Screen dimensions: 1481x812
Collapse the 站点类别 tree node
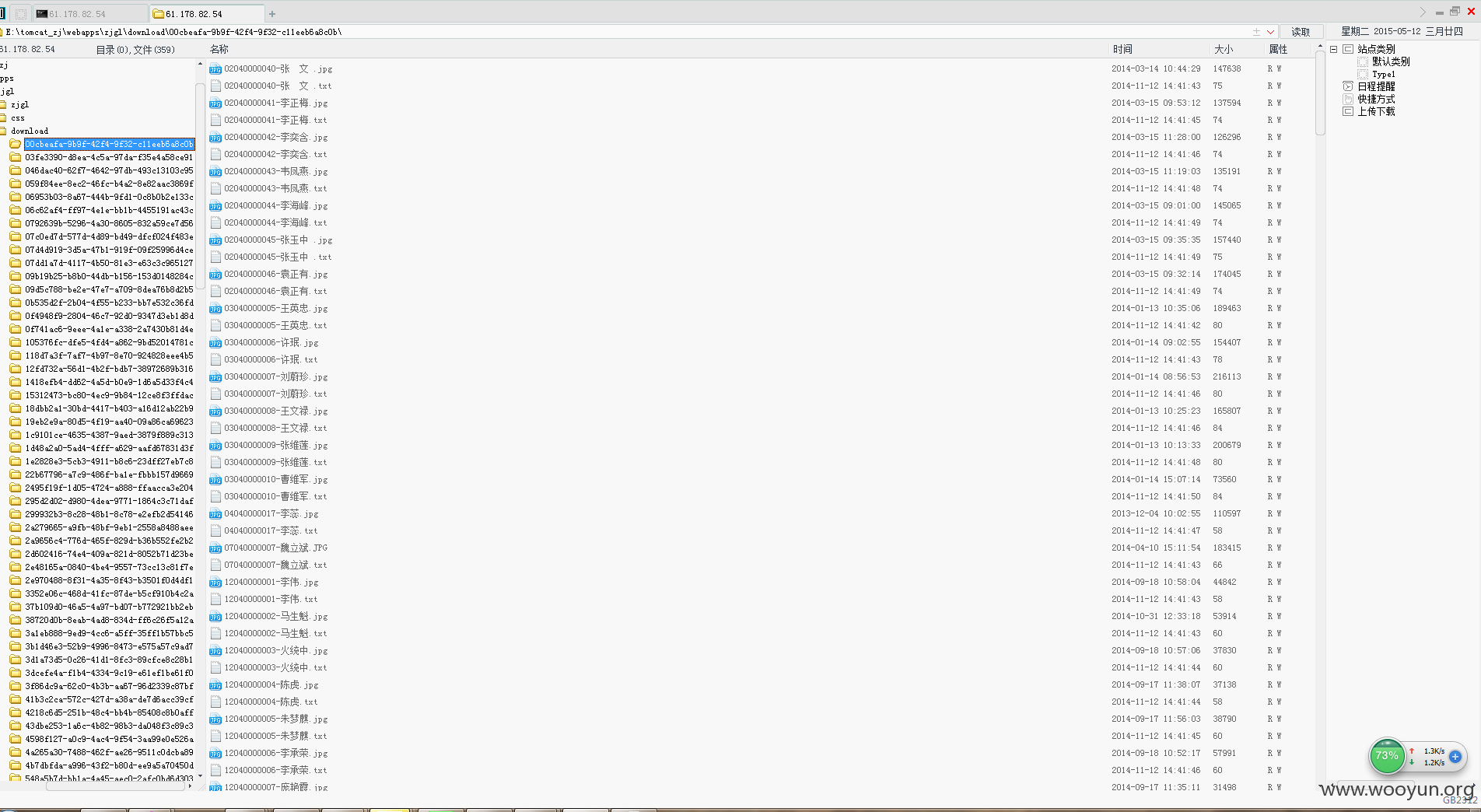pyautogui.click(x=1334, y=49)
